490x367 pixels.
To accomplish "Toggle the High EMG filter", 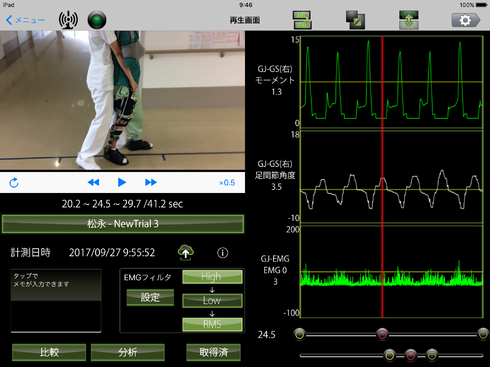I will point(212,277).
